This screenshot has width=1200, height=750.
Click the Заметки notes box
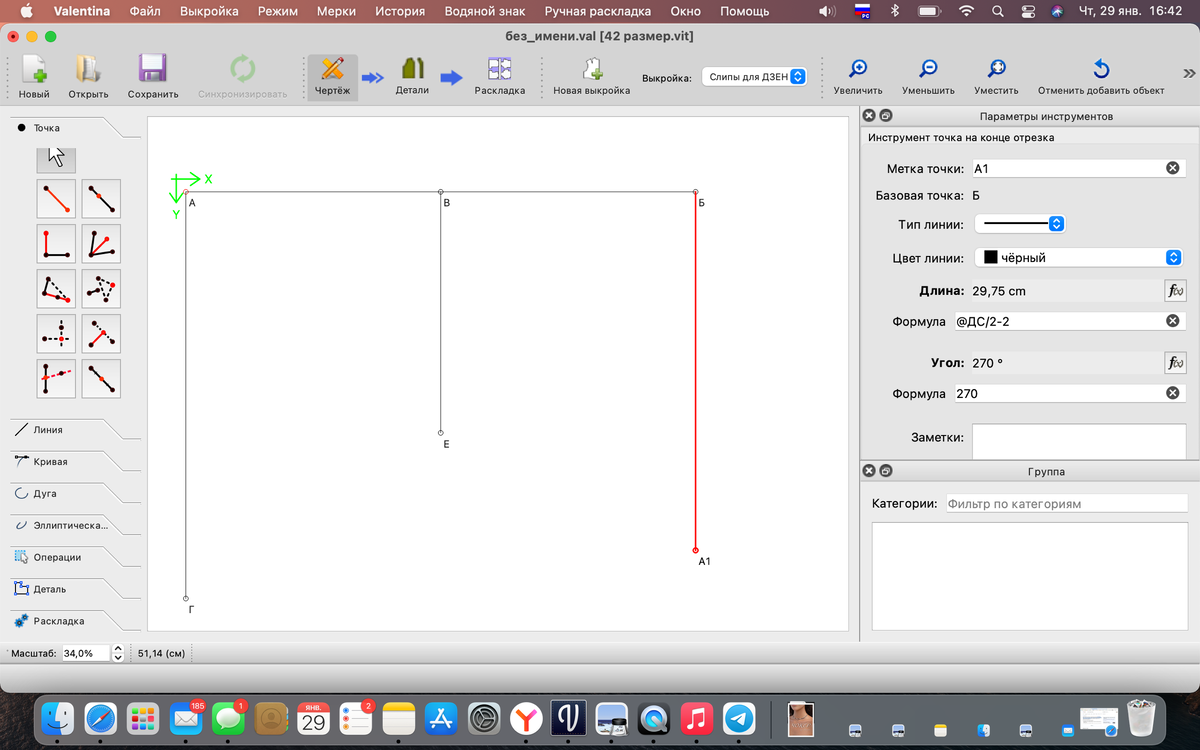[1079, 441]
